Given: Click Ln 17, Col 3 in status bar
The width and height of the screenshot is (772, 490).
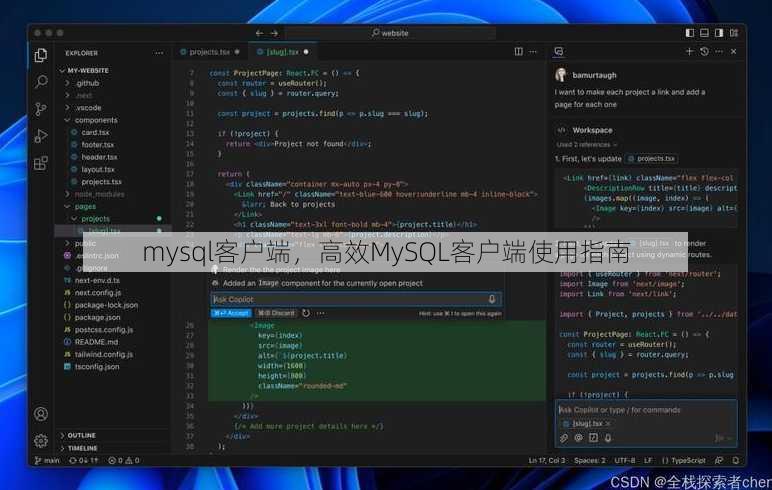Looking at the screenshot, I should click(547, 460).
